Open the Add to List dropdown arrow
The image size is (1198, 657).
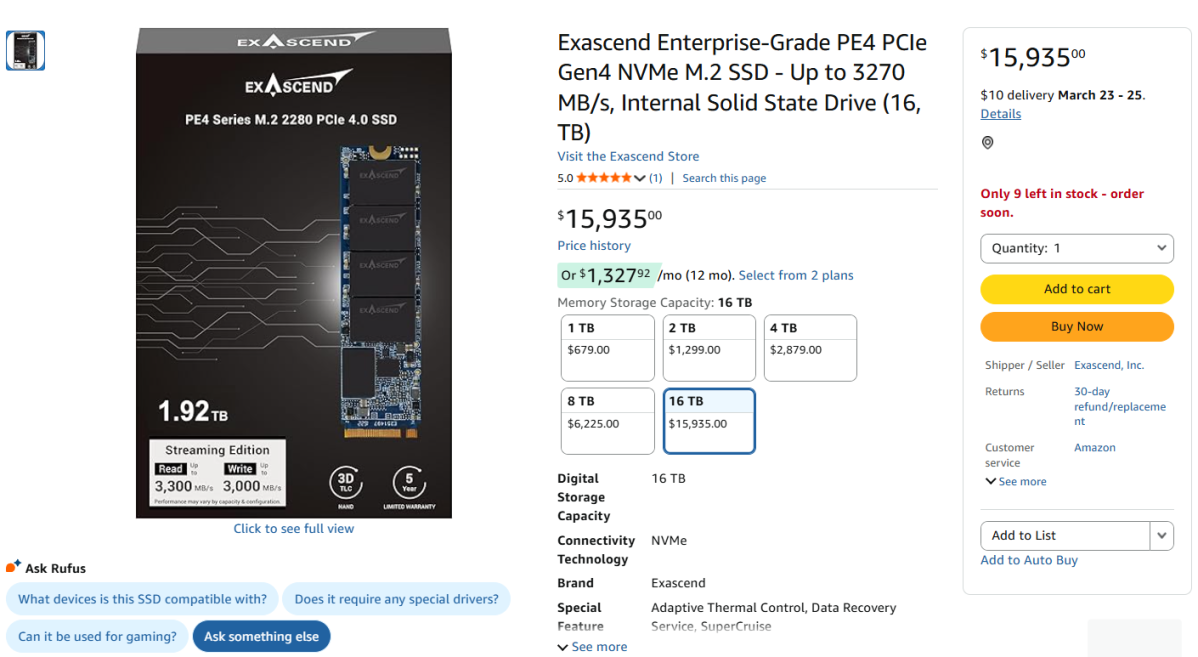(x=1162, y=535)
